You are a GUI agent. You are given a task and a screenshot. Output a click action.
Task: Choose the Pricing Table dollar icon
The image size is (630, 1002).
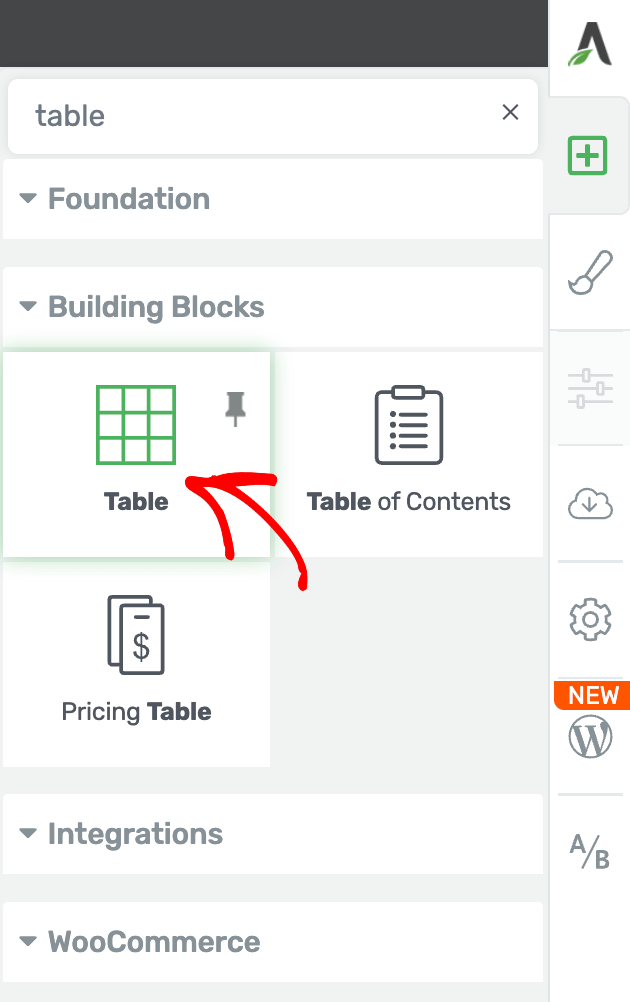pyautogui.click(x=136, y=635)
